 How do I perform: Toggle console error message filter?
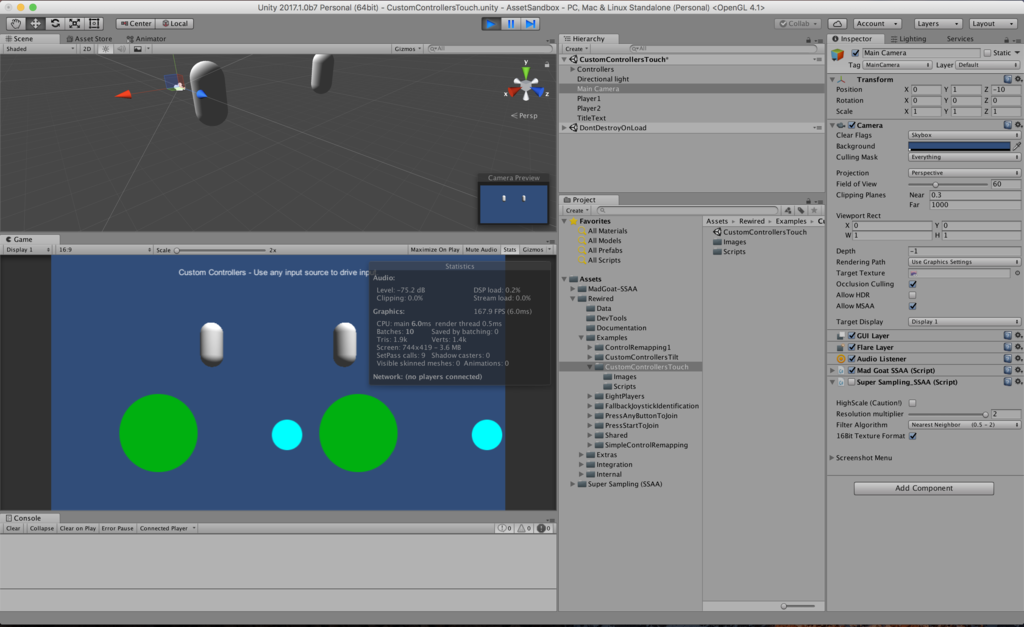543,528
